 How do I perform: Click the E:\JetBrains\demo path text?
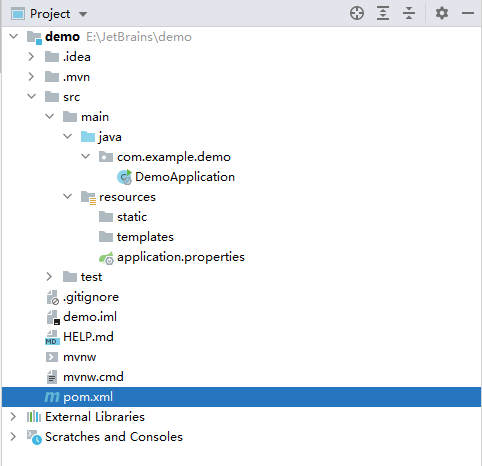[x=139, y=37]
